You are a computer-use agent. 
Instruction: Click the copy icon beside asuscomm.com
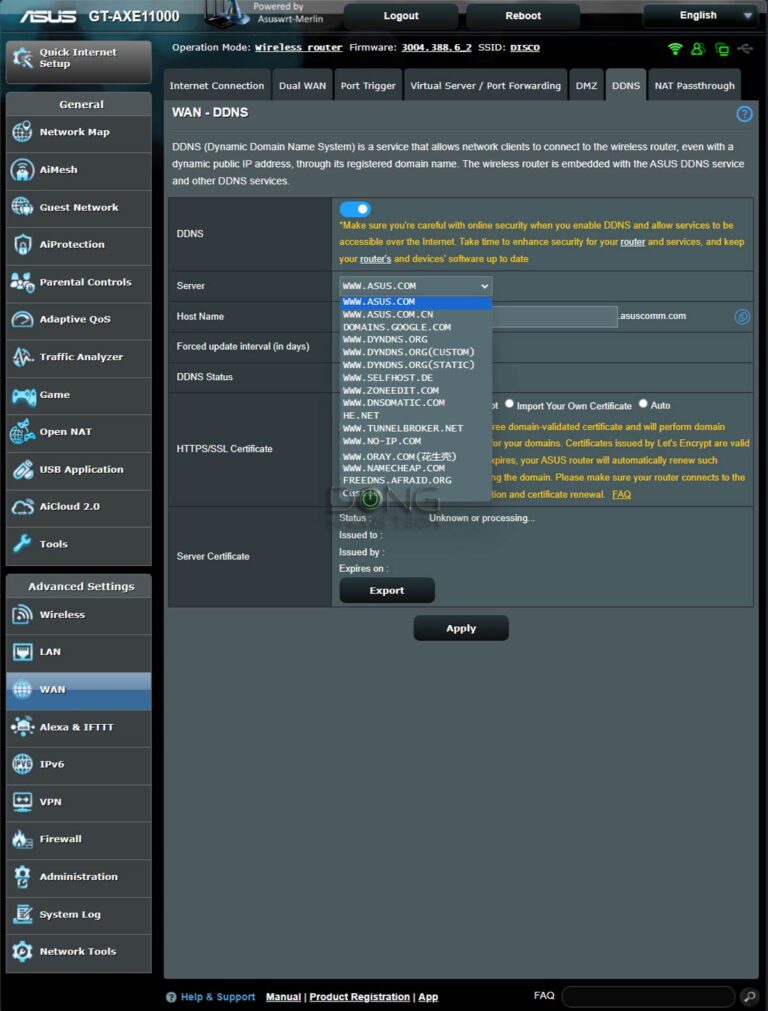point(742,317)
